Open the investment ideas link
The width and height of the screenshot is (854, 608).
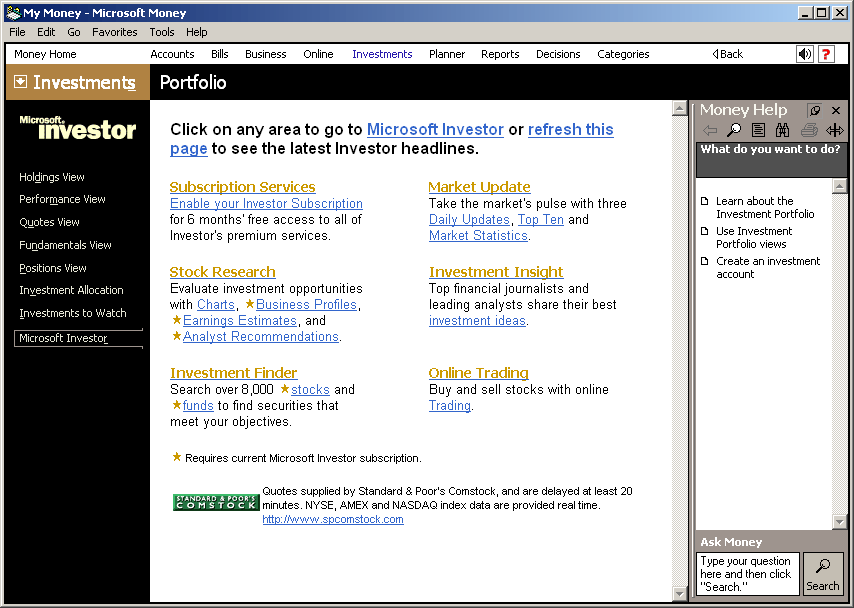tap(477, 321)
